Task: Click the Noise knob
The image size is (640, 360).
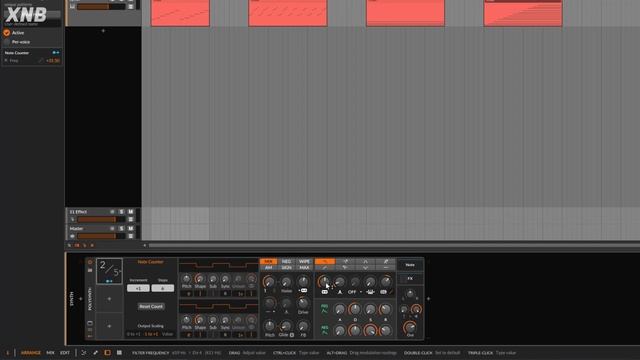Action: 286,282
